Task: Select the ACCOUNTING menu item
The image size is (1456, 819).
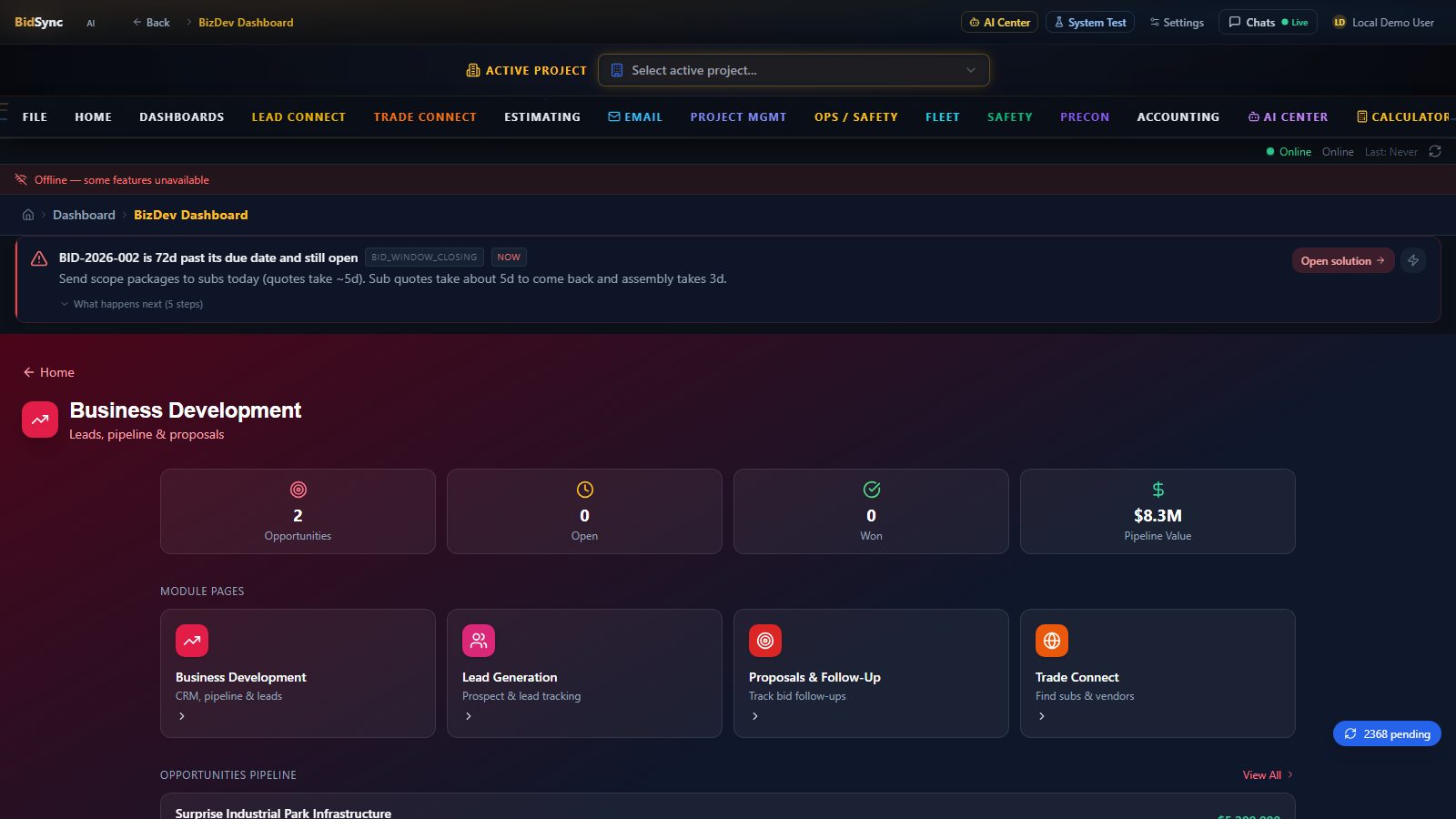Action: [1178, 116]
